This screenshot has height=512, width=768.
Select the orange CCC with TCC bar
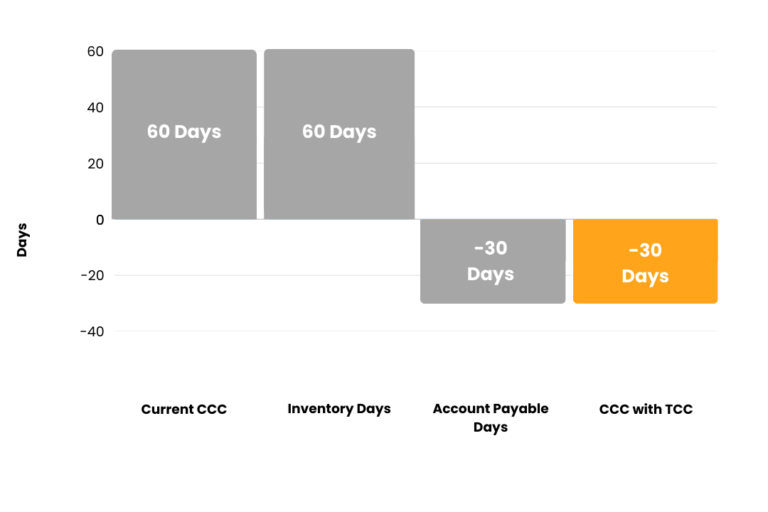[645, 261]
